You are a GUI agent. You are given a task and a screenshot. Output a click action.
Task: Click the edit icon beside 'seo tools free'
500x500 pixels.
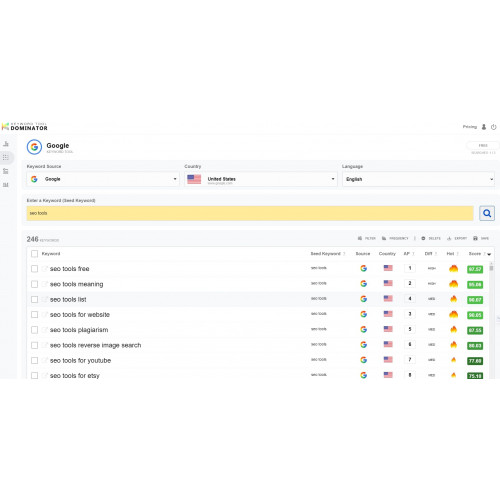pyautogui.click(x=45, y=268)
